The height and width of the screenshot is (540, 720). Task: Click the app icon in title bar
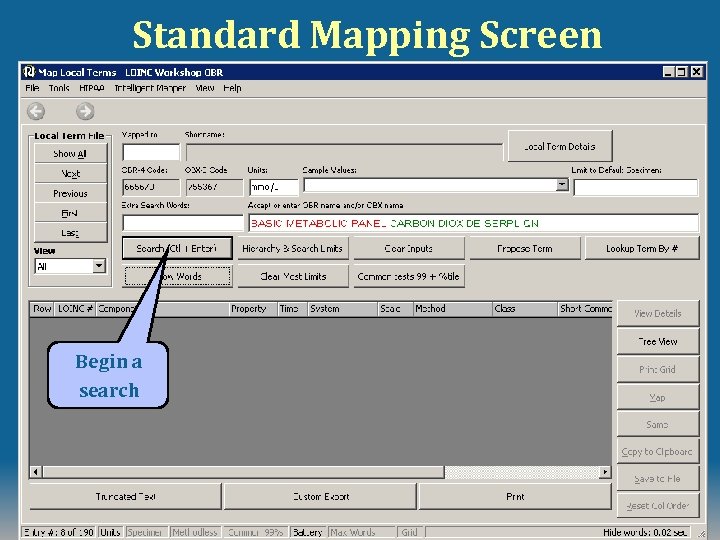tap(29, 72)
